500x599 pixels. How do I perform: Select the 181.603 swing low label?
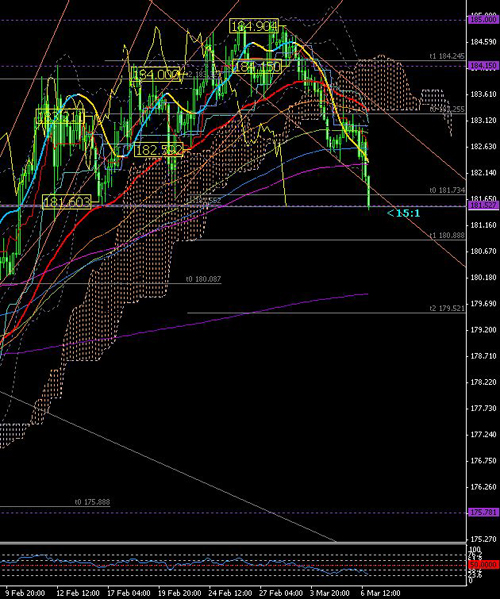(67, 202)
